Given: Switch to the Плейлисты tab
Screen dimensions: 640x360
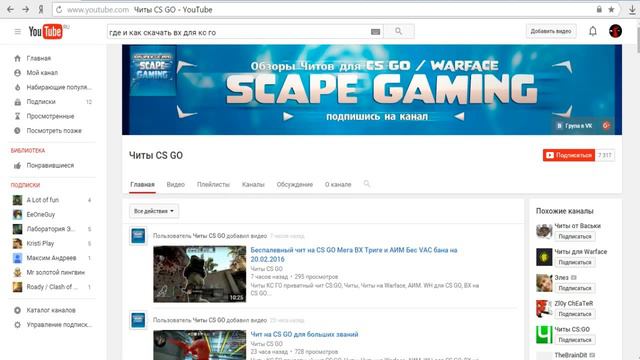Looking at the screenshot, I should click(213, 184).
